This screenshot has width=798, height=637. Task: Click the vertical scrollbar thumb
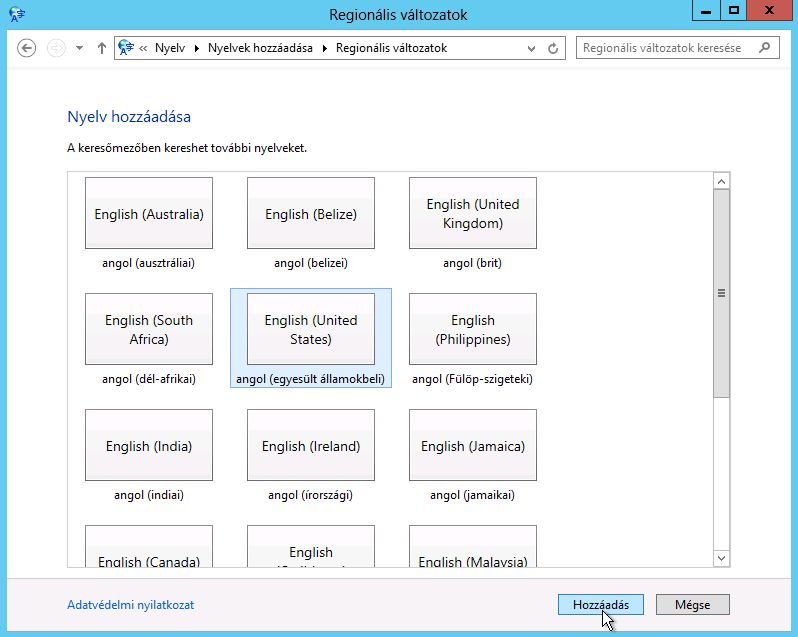pyautogui.click(x=721, y=293)
